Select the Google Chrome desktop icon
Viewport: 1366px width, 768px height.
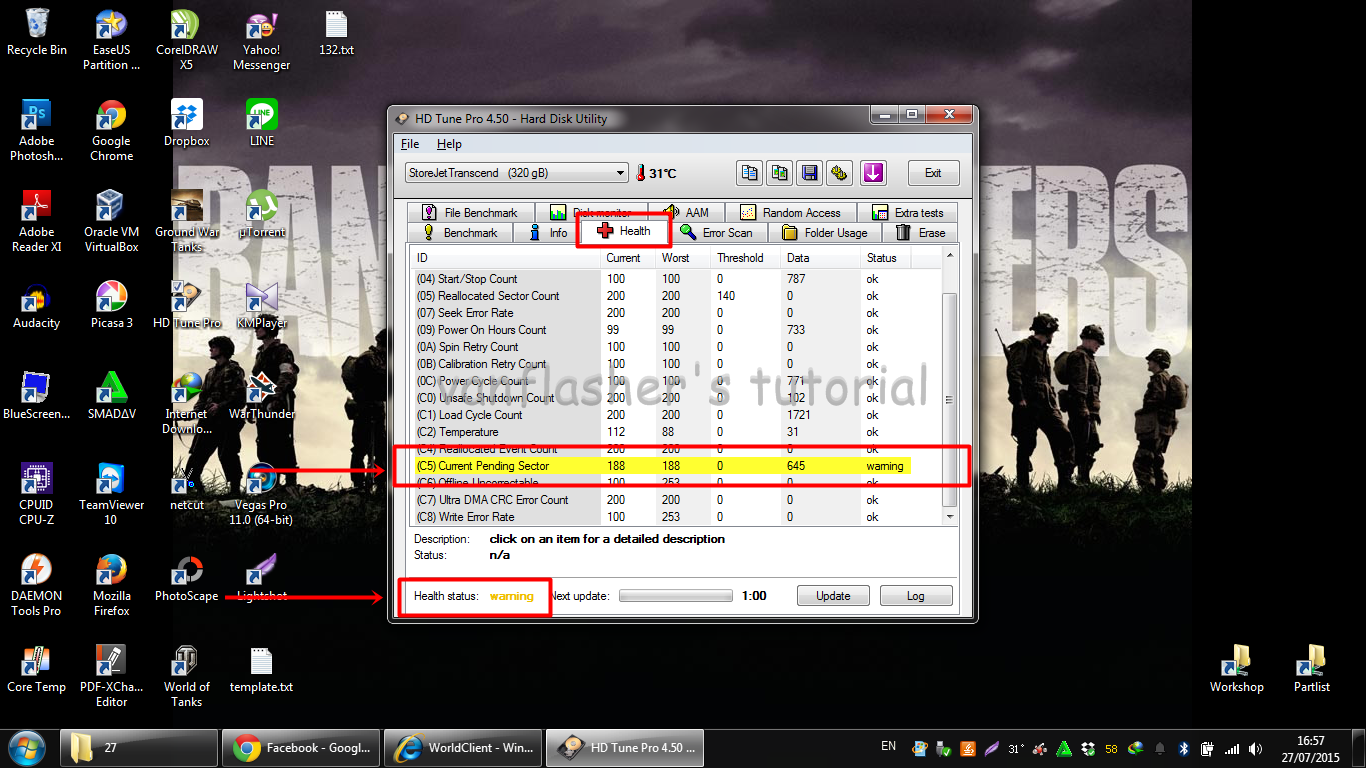click(111, 131)
